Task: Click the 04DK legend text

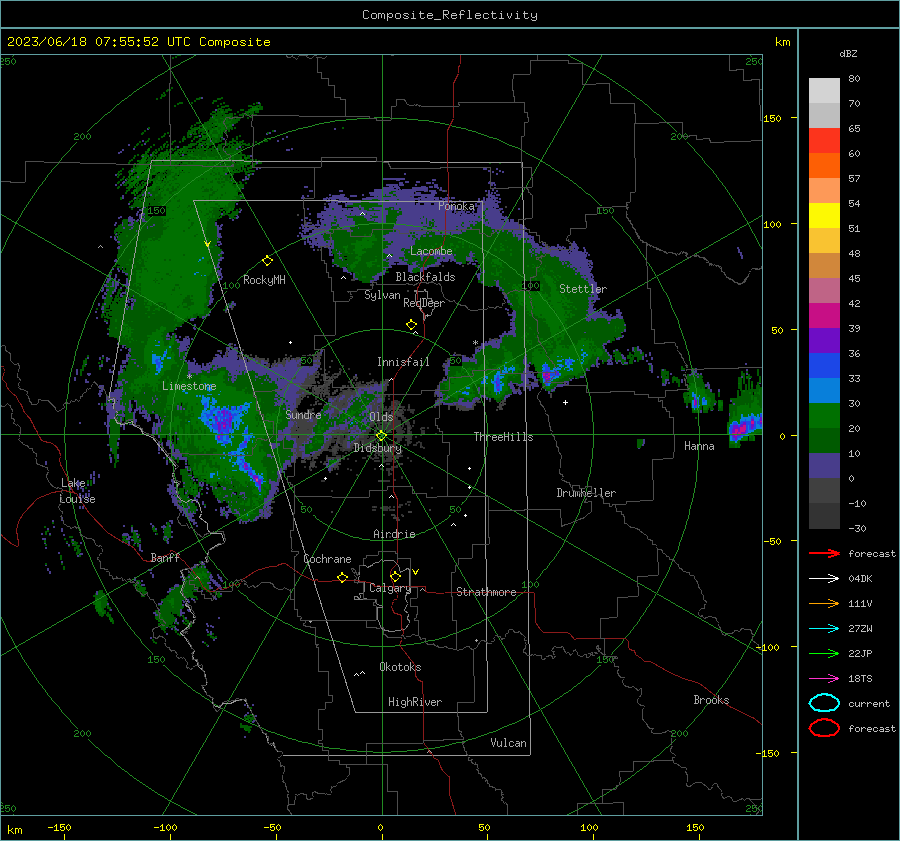Action: click(x=860, y=579)
